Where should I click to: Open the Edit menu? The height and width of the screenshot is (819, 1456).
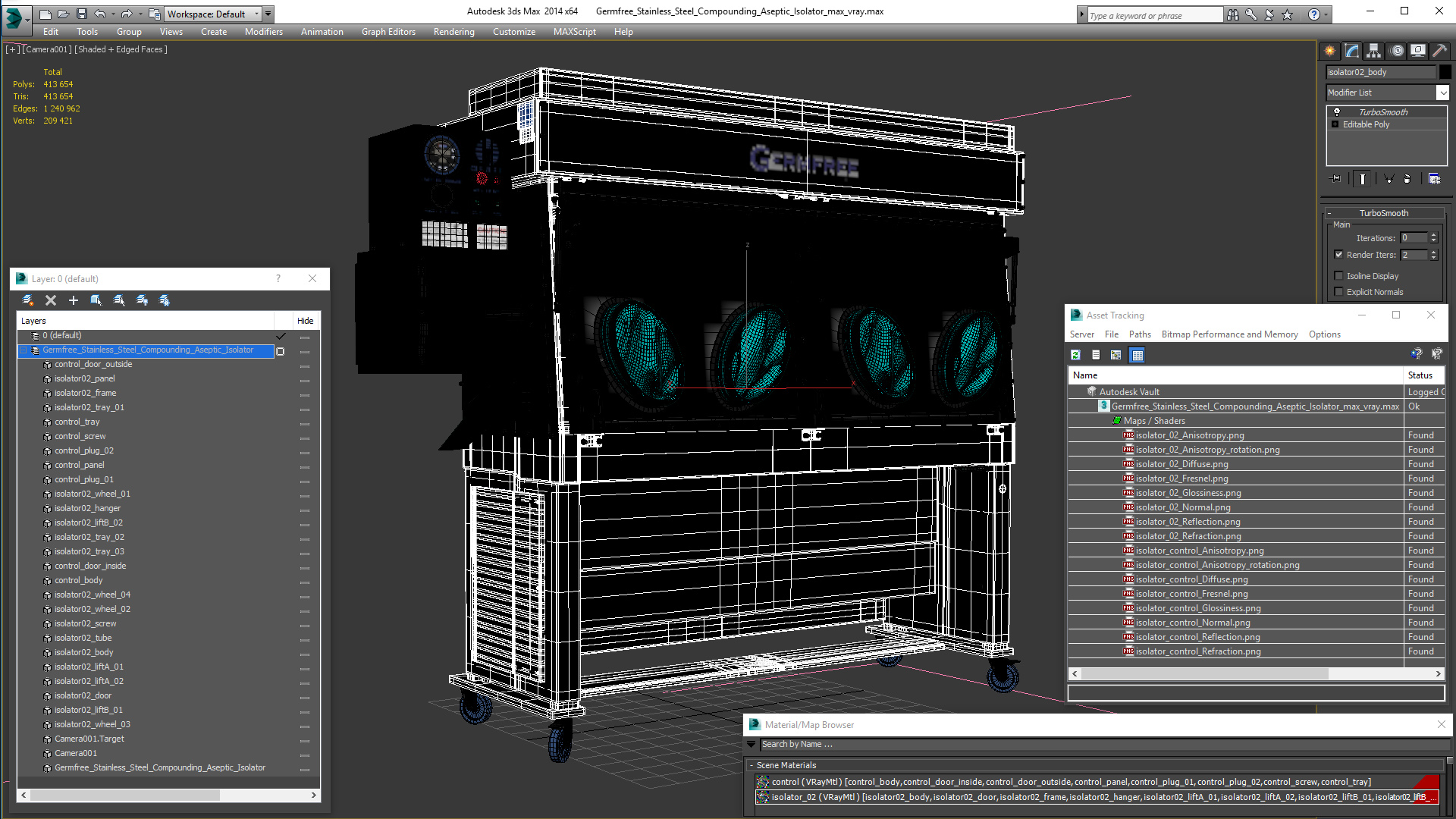pyautogui.click(x=51, y=32)
